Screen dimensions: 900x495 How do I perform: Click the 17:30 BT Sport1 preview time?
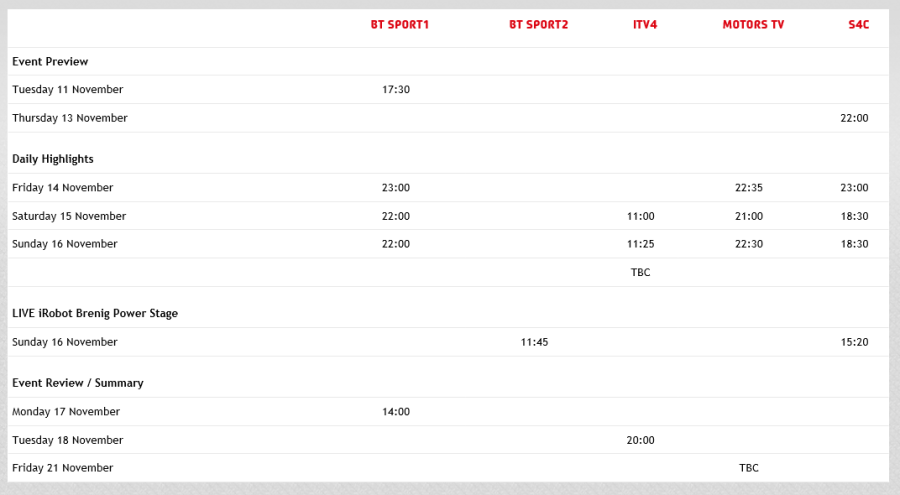point(396,90)
